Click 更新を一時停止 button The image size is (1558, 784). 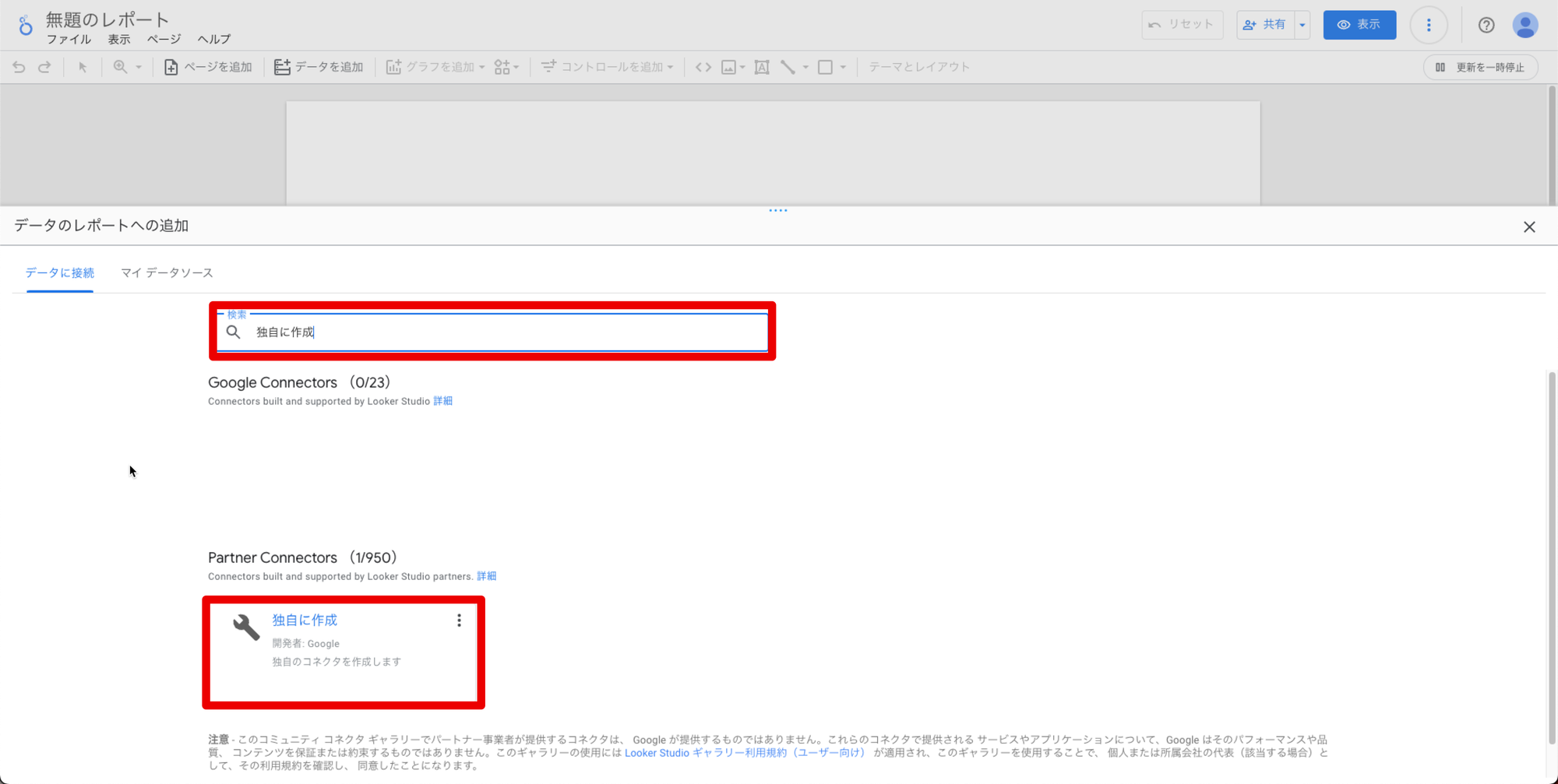[1480, 67]
